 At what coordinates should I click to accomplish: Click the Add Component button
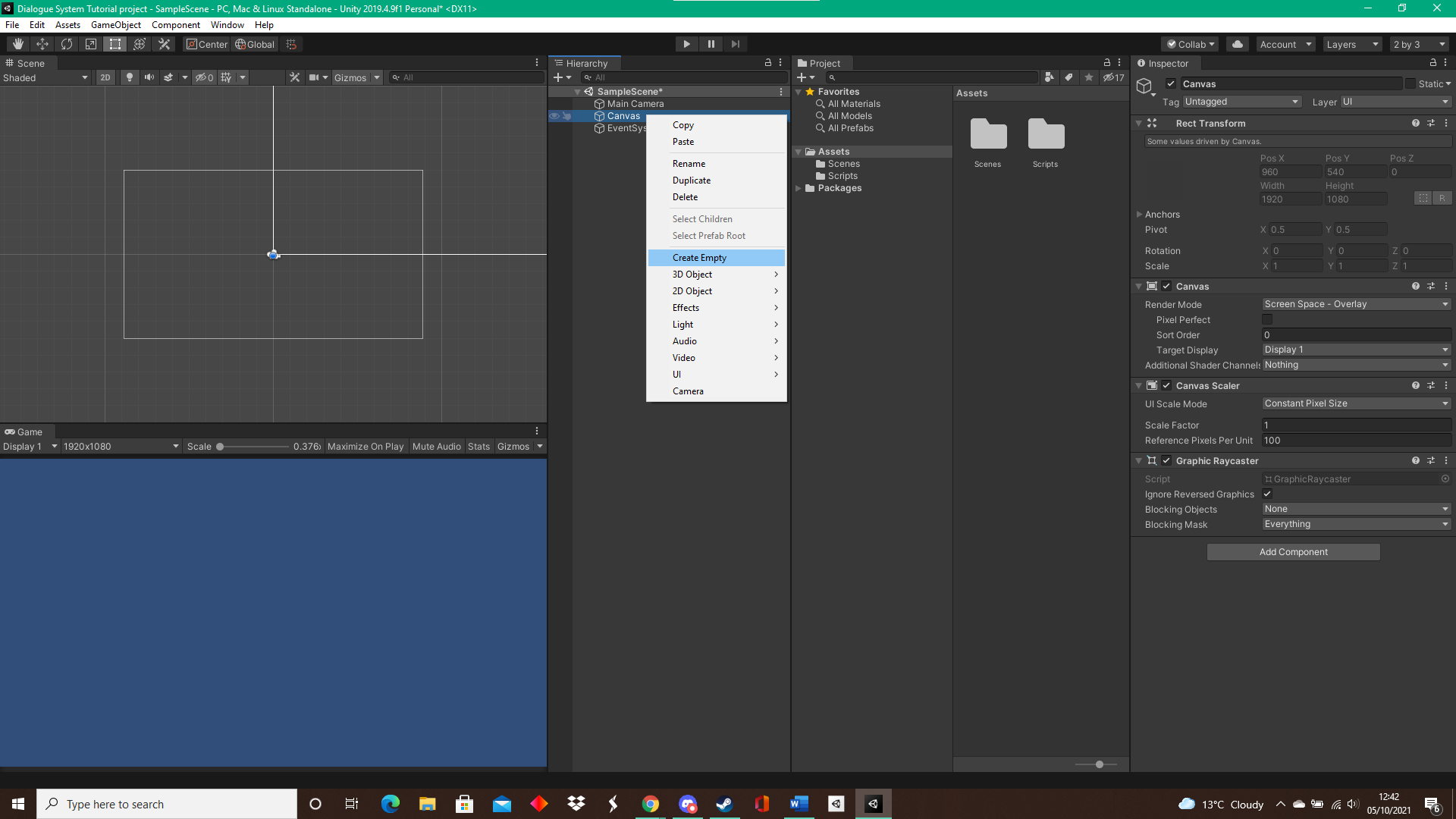[x=1293, y=551]
